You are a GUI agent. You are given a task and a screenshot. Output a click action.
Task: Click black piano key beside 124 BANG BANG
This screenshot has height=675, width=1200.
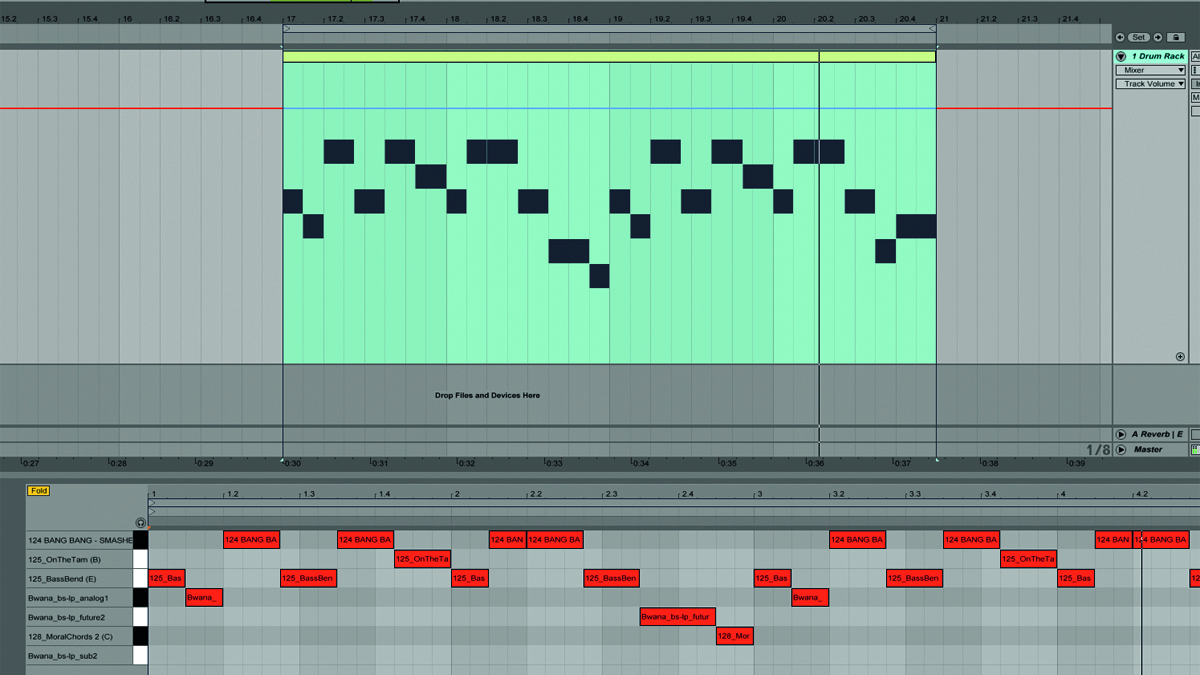tap(140, 540)
